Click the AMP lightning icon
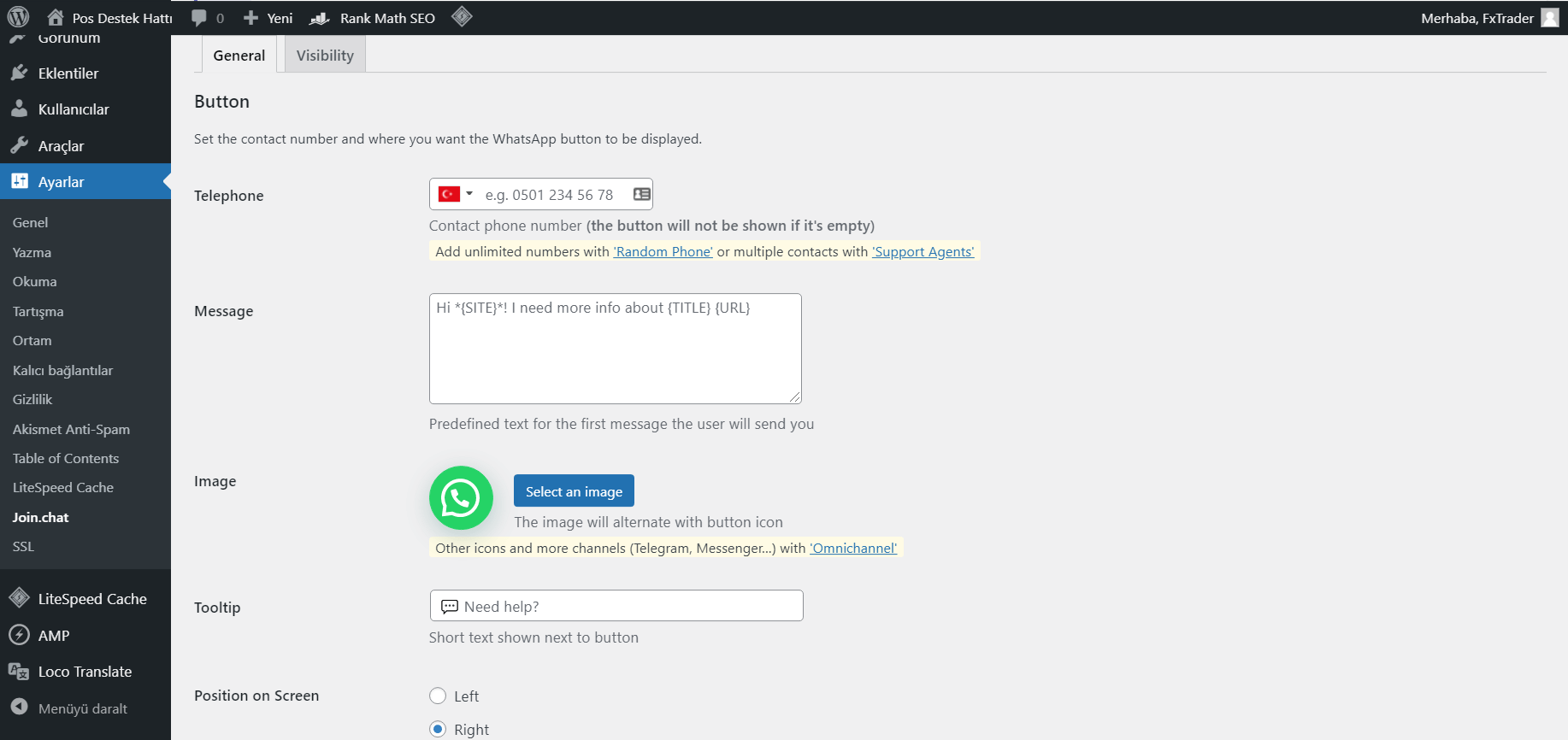Image resolution: width=1568 pixels, height=740 pixels. [x=19, y=635]
